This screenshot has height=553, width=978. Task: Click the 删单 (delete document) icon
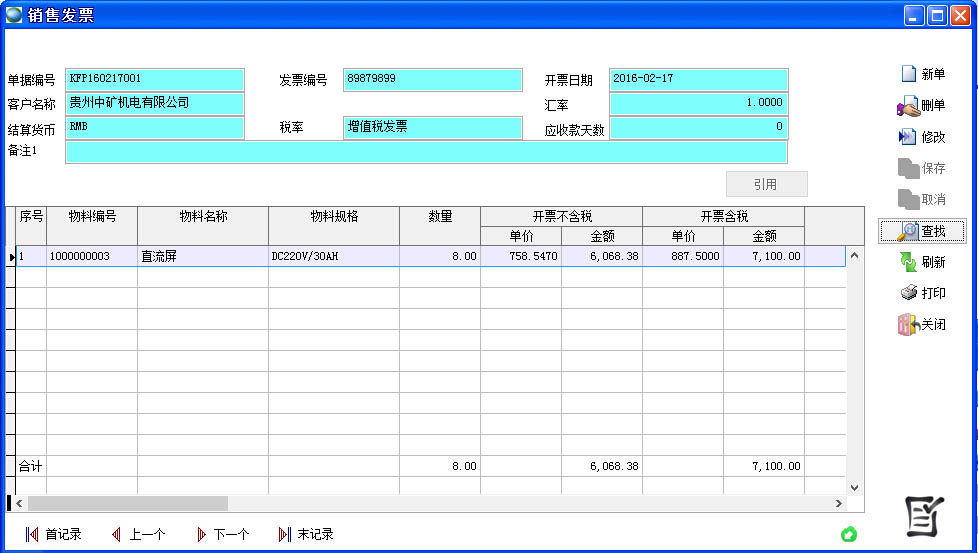coord(908,106)
